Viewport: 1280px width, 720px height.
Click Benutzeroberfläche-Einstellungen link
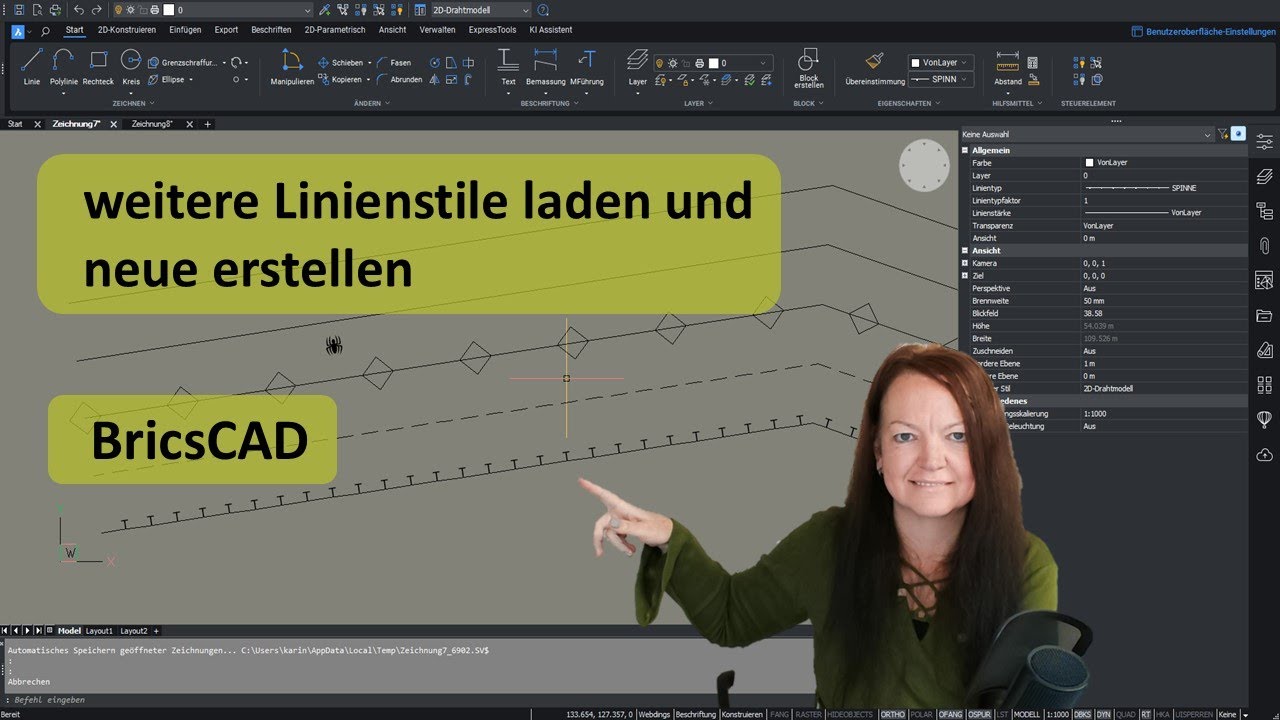[1201, 31]
